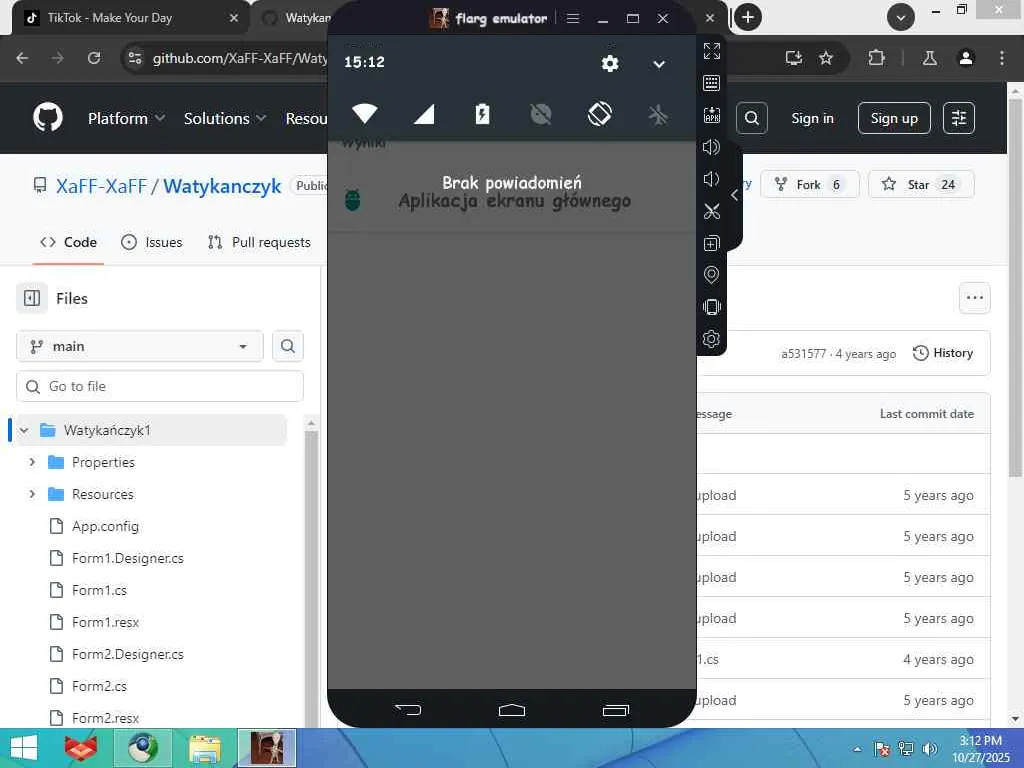This screenshot has height=768, width=1024.
Task: Toggle auto-rotate tile
Action: [x=600, y=114]
